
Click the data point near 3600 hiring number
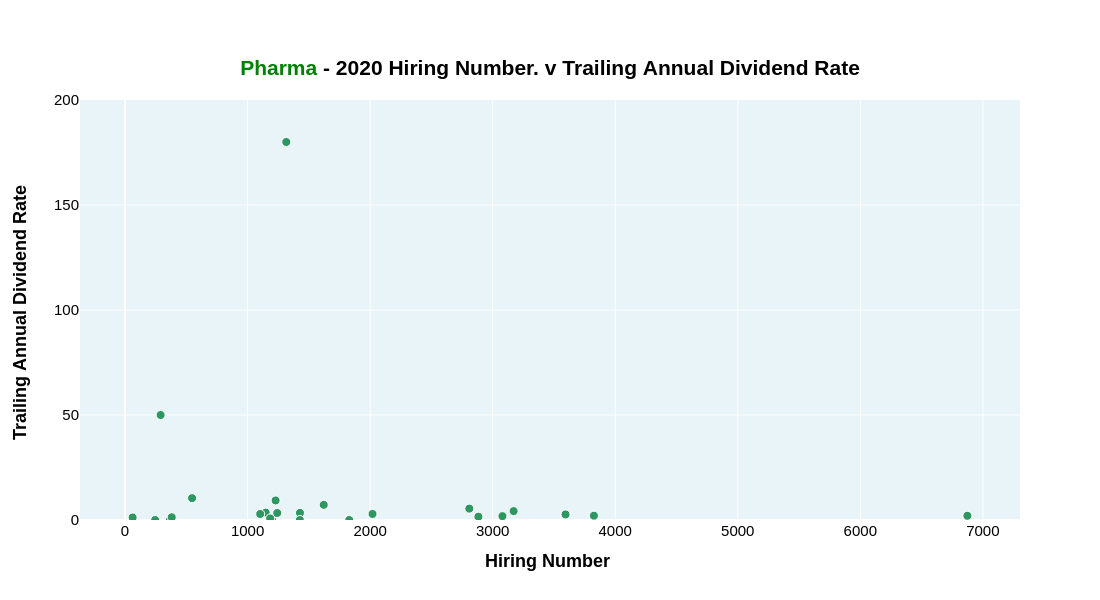coord(565,515)
